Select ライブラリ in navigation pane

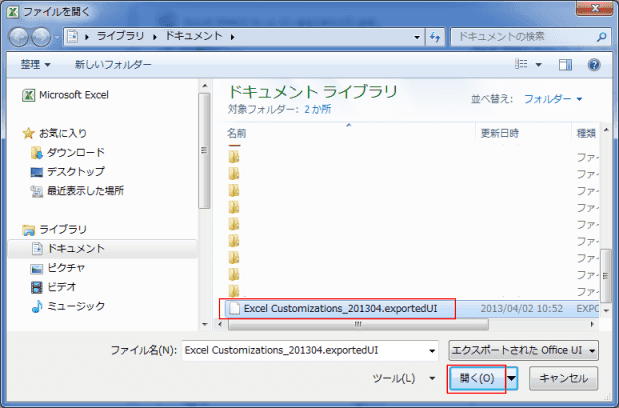point(54,229)
